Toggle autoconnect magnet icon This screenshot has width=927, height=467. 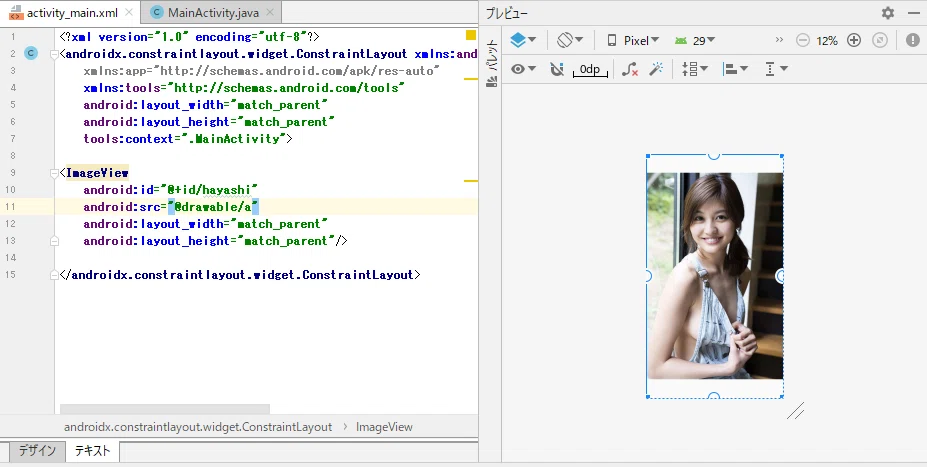click(x=556, y=69)
